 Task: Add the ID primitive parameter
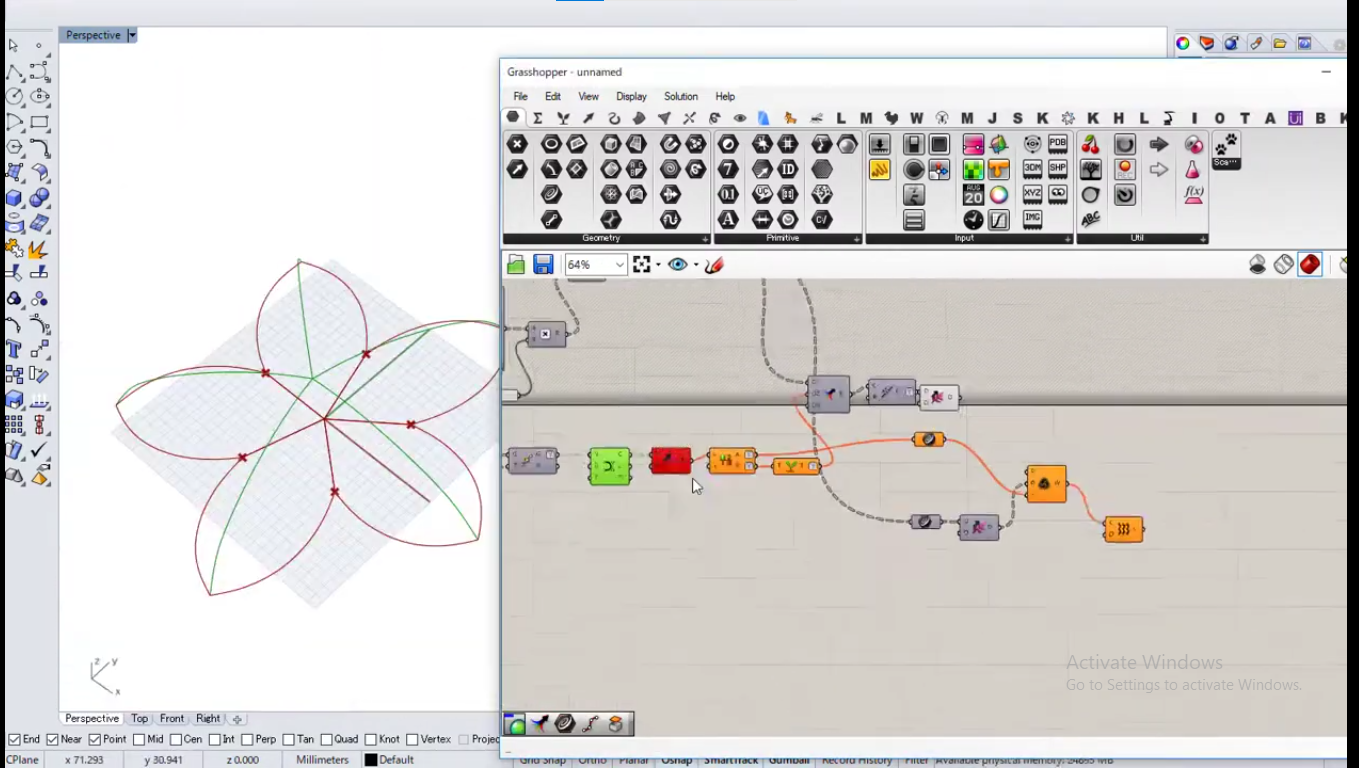pos(788,169)
